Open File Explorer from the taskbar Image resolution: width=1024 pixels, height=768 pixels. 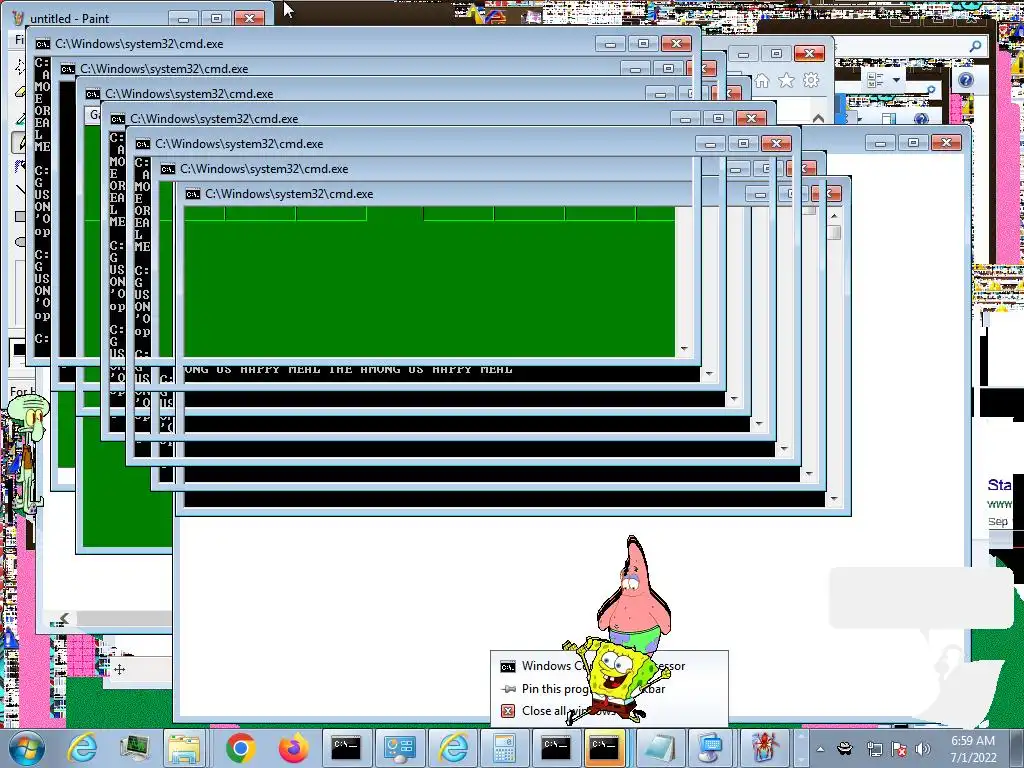[x=184, y=748]
